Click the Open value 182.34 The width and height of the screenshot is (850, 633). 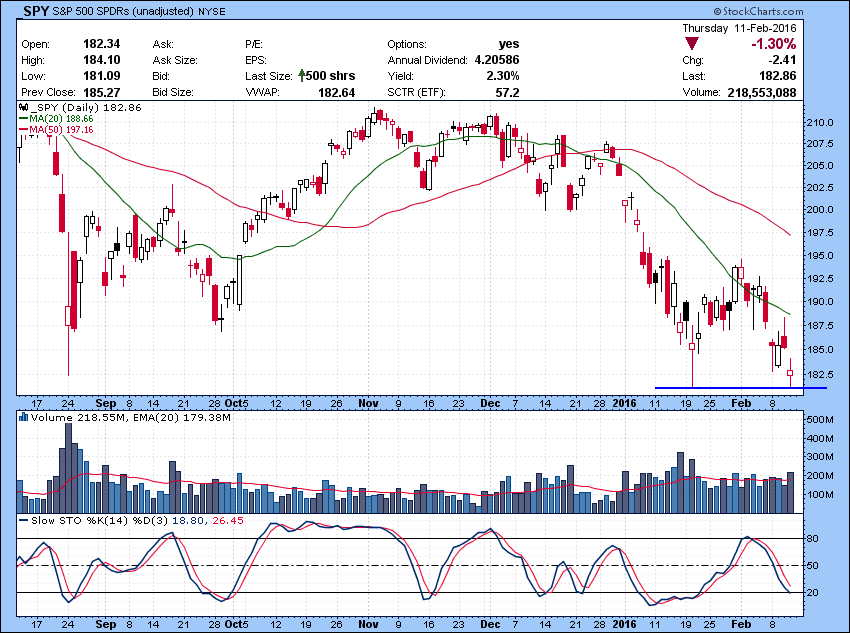tap(101, 44)
